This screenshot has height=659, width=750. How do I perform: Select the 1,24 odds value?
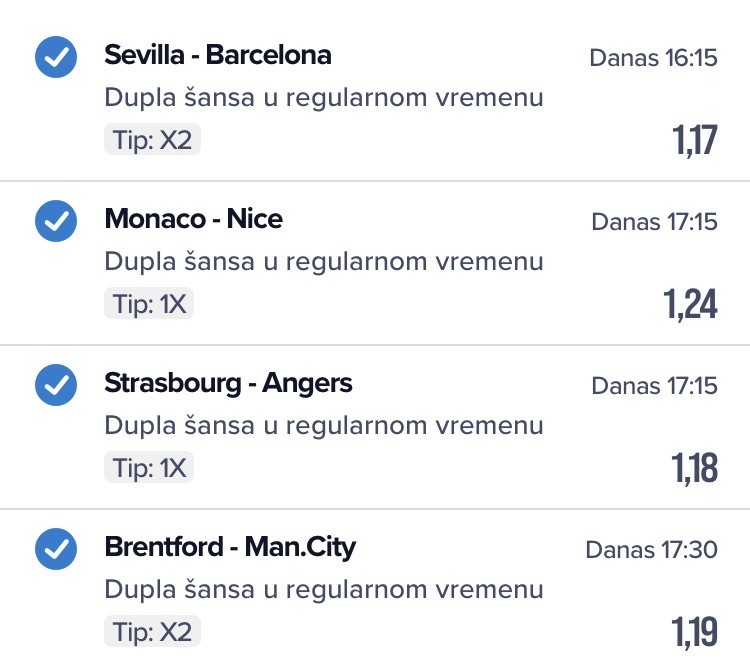691,304
